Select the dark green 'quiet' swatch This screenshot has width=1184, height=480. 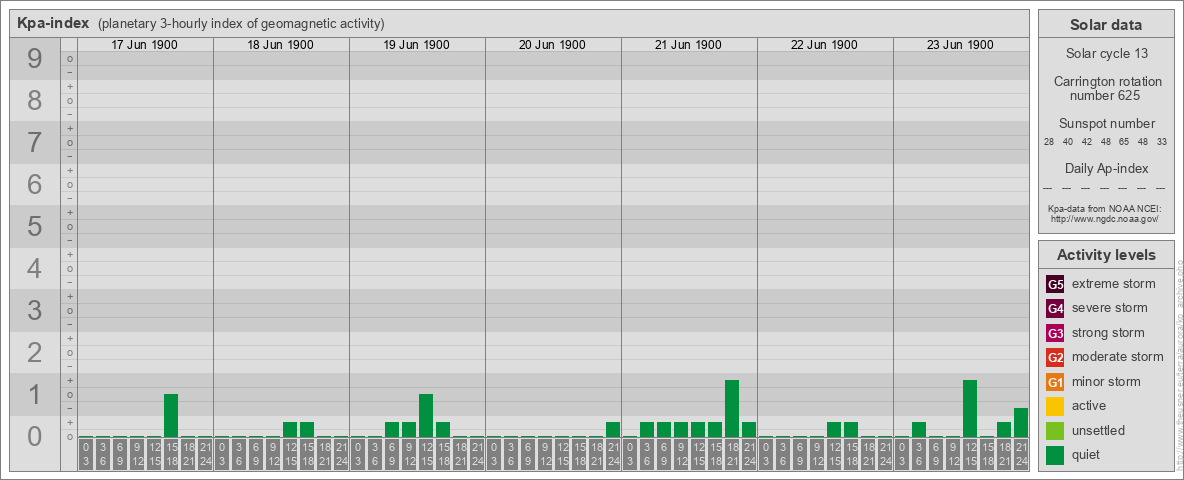coord(1056,455)
